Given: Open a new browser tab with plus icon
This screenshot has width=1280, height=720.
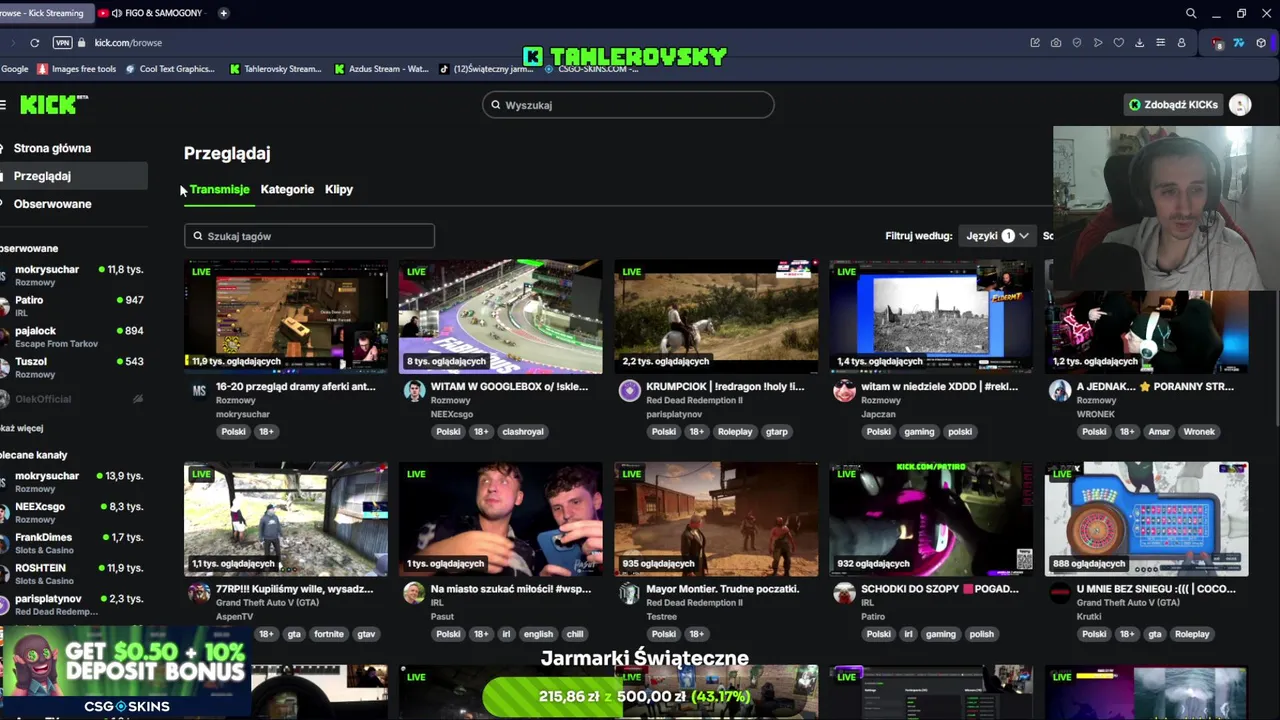Looking at the screenshot, I should coord(223,13).
